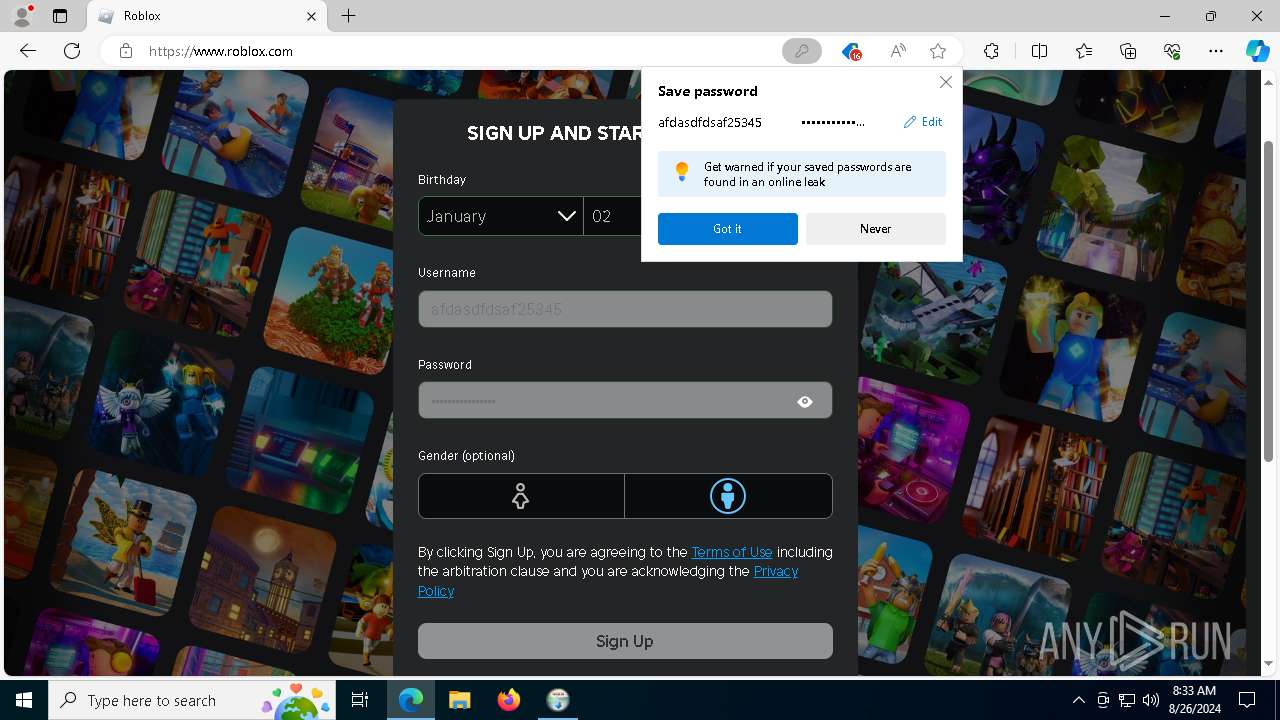Click the Username input field
The image size is (1280, 720).
click(625, 309)
